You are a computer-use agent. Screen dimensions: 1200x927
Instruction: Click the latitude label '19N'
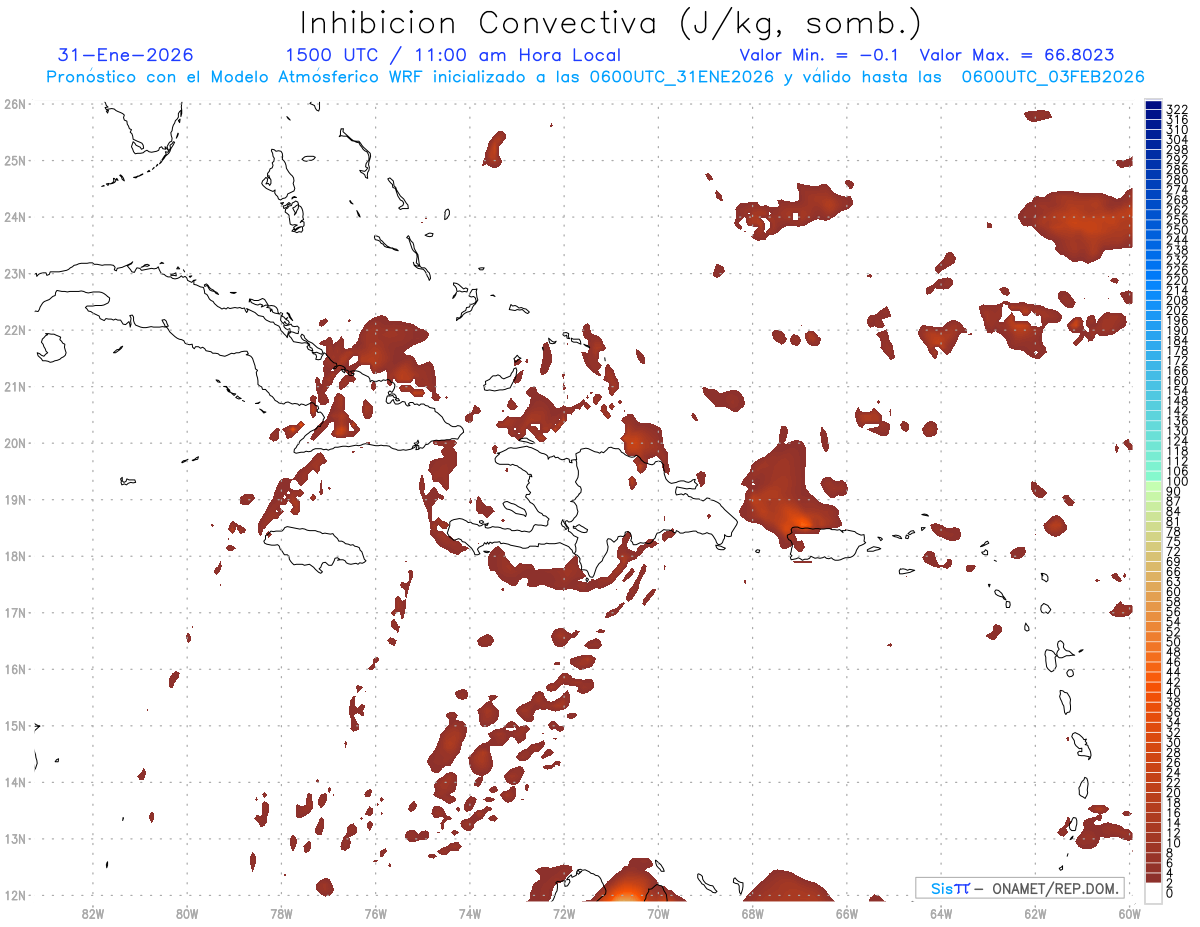14,499
